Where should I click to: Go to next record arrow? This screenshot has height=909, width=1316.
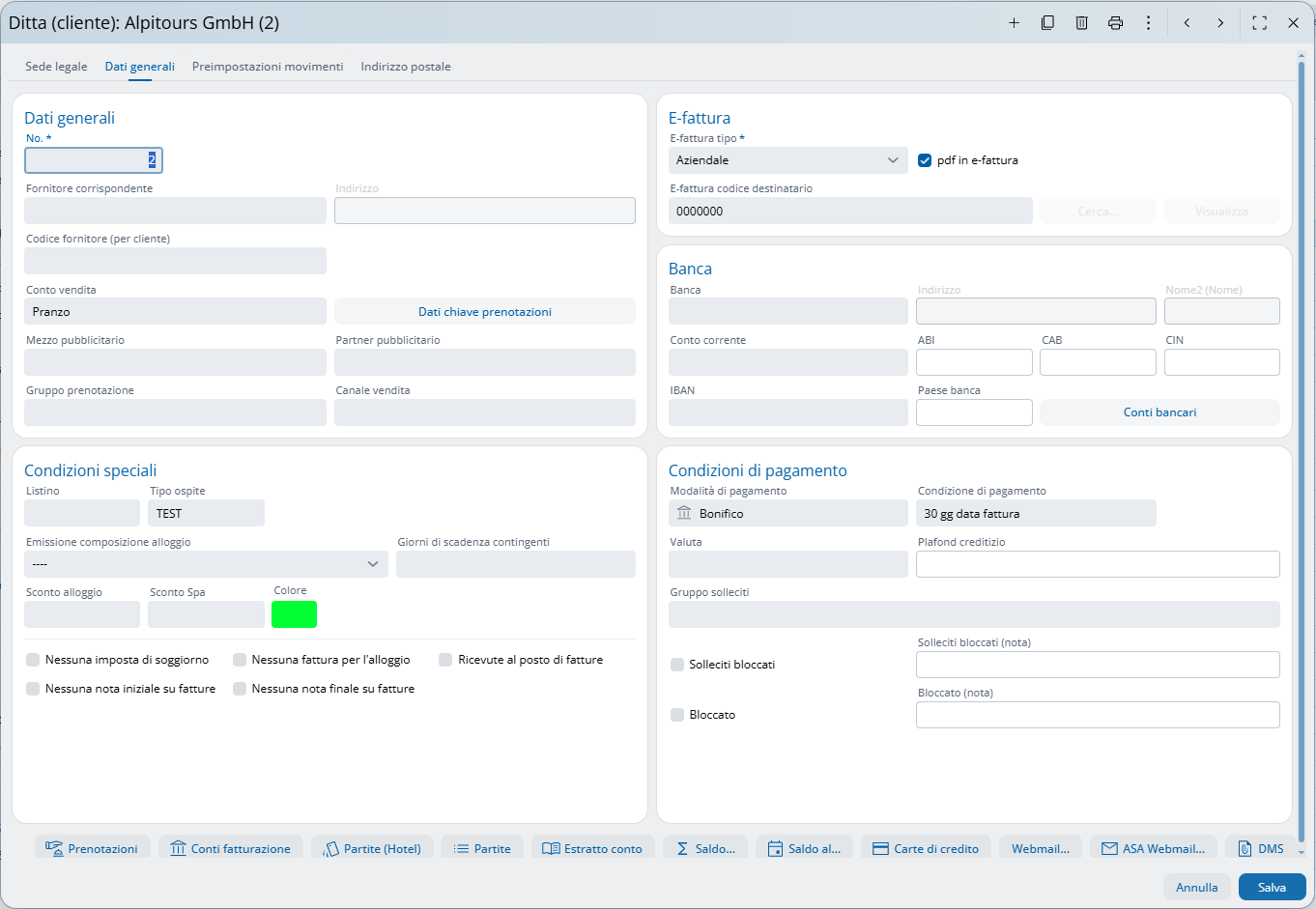[x=1220, y=23]
